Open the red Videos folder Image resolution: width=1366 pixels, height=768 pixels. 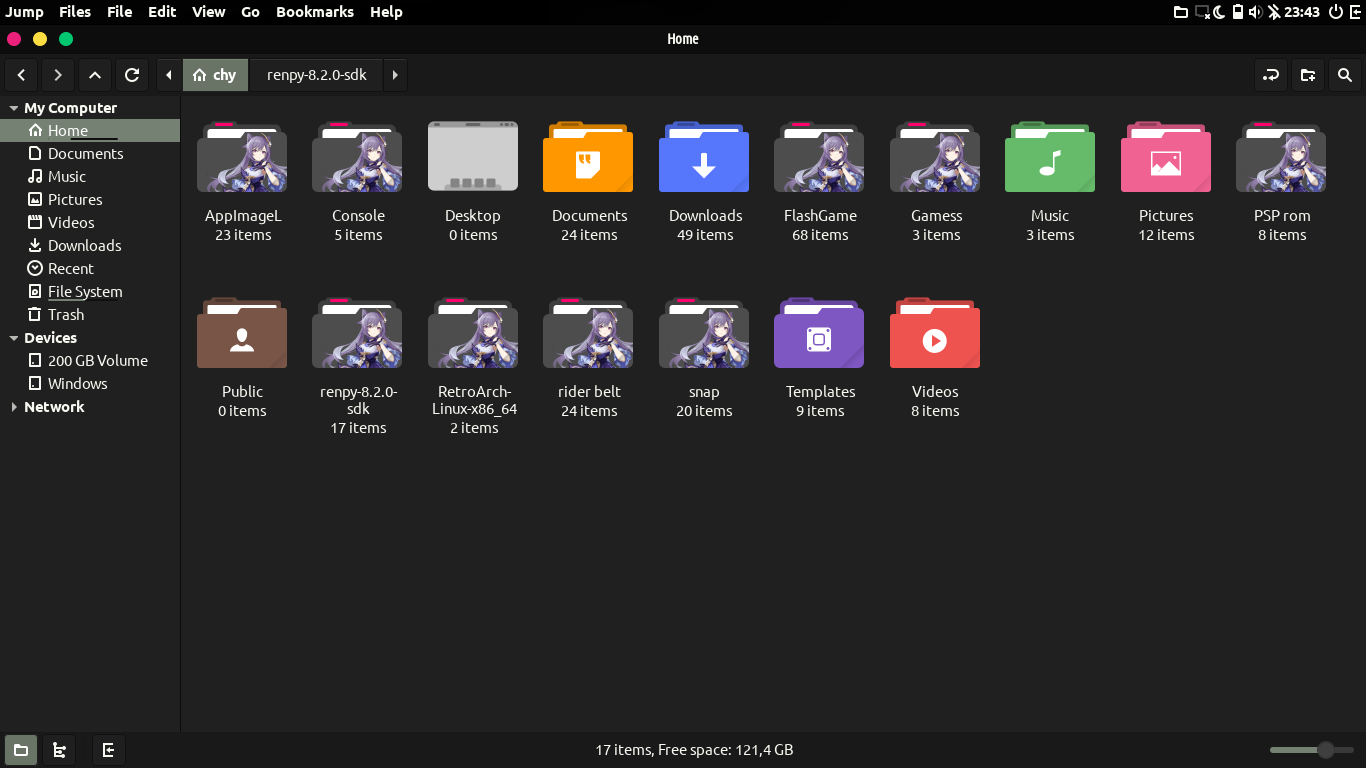(x=935, y=333)
